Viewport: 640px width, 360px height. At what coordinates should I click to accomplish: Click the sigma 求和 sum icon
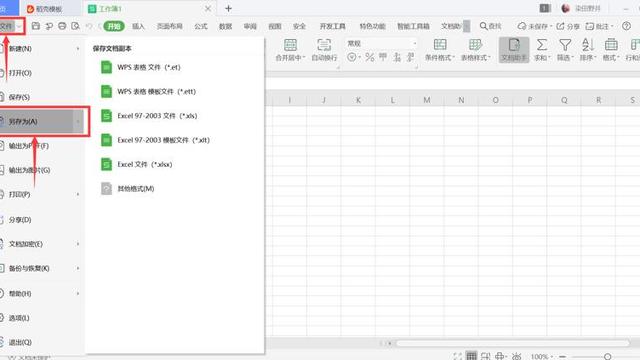542,44
